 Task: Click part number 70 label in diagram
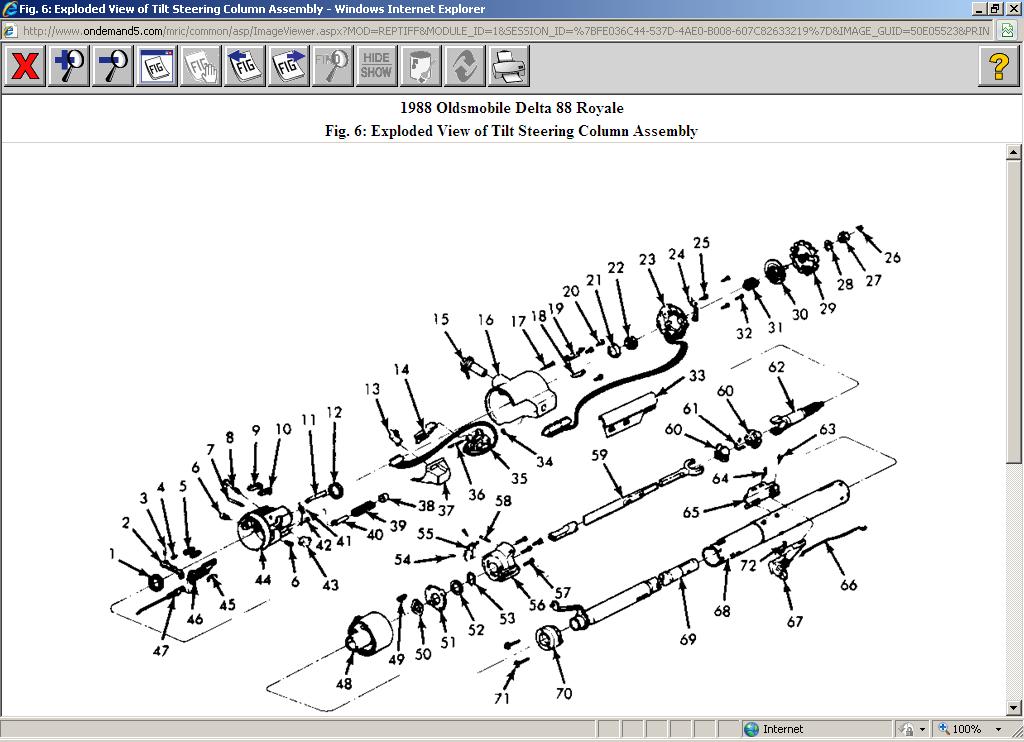click(564, 693)
